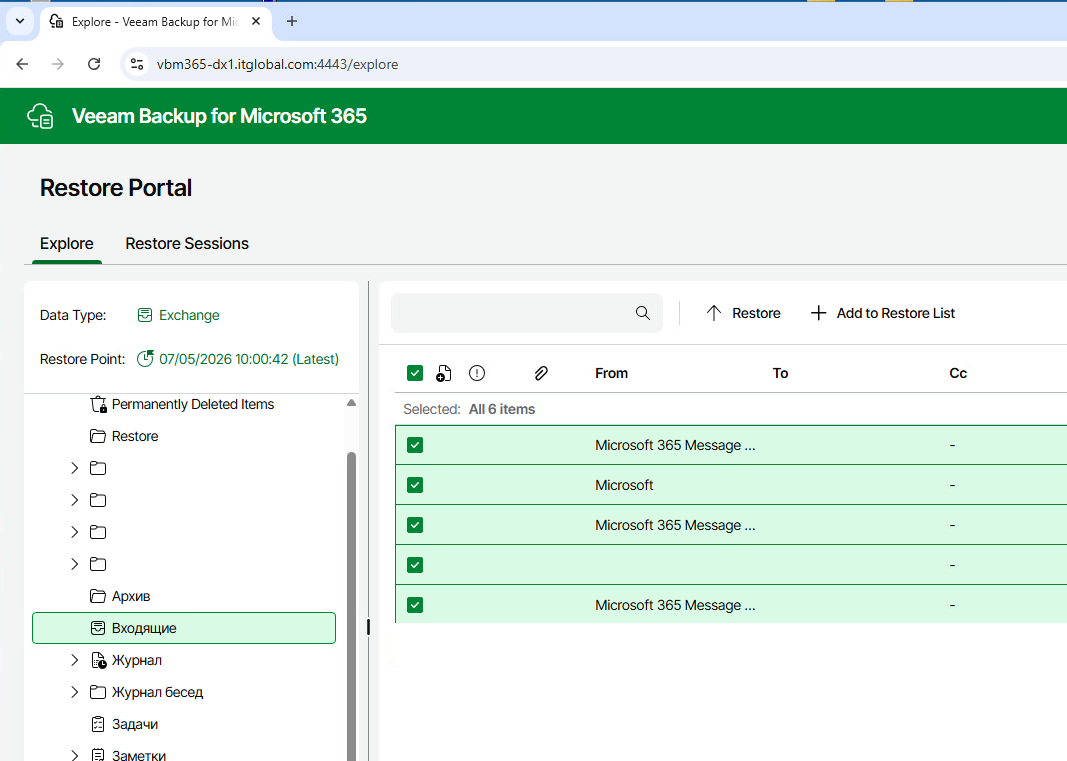Open the 07/05/2026 10:00:42 restore point link
The height and width of the screenshot is (761, 1067).
coord(248,359)
